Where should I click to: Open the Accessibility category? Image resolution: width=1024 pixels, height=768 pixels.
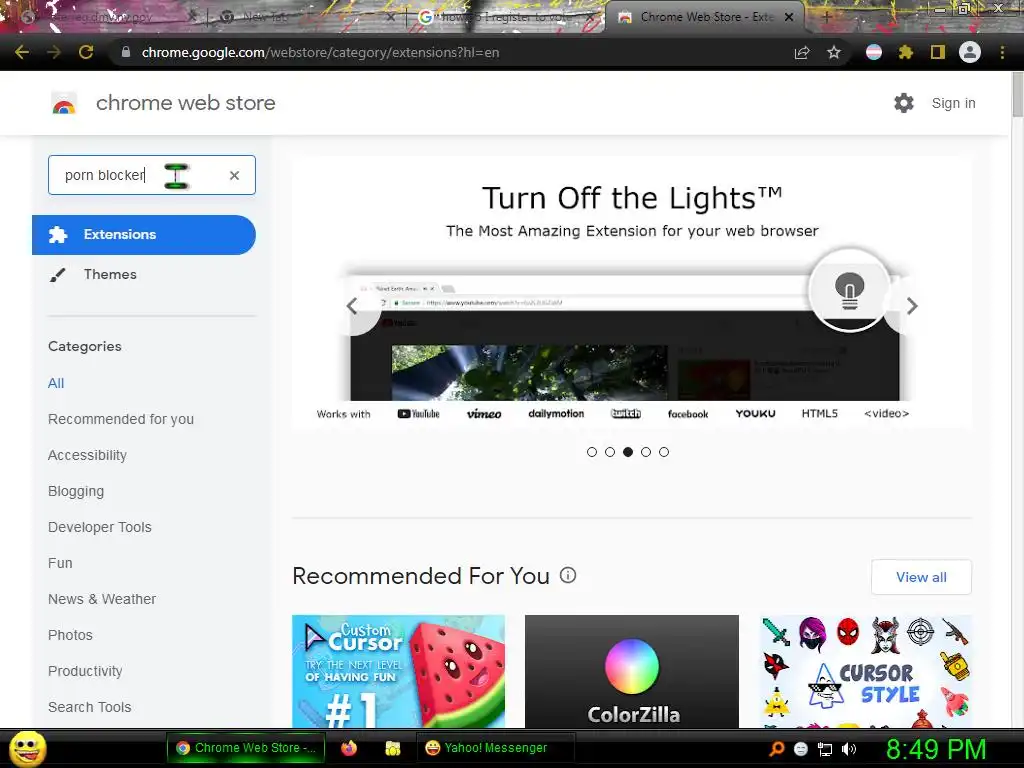tap(88, 455)
